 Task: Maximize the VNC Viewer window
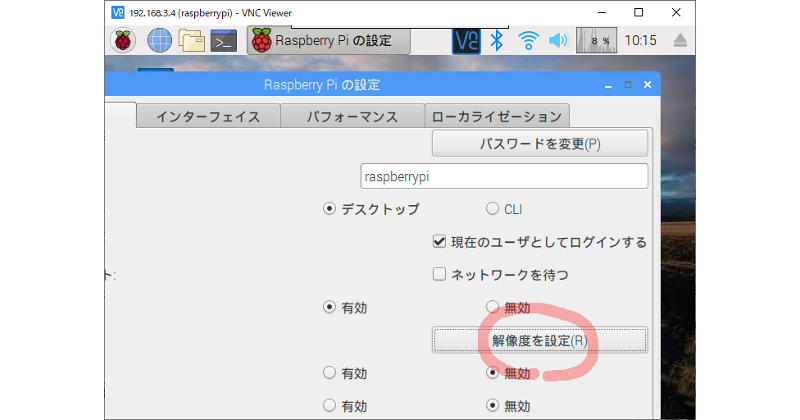coord(638,13)
